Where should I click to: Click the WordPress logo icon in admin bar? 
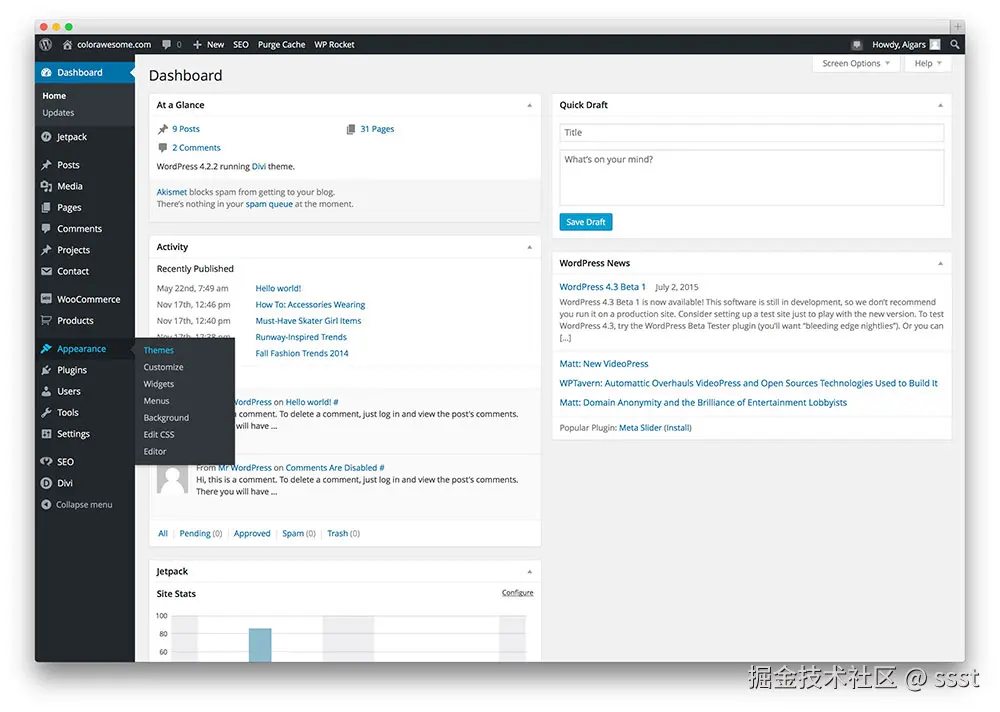point(45,45)
